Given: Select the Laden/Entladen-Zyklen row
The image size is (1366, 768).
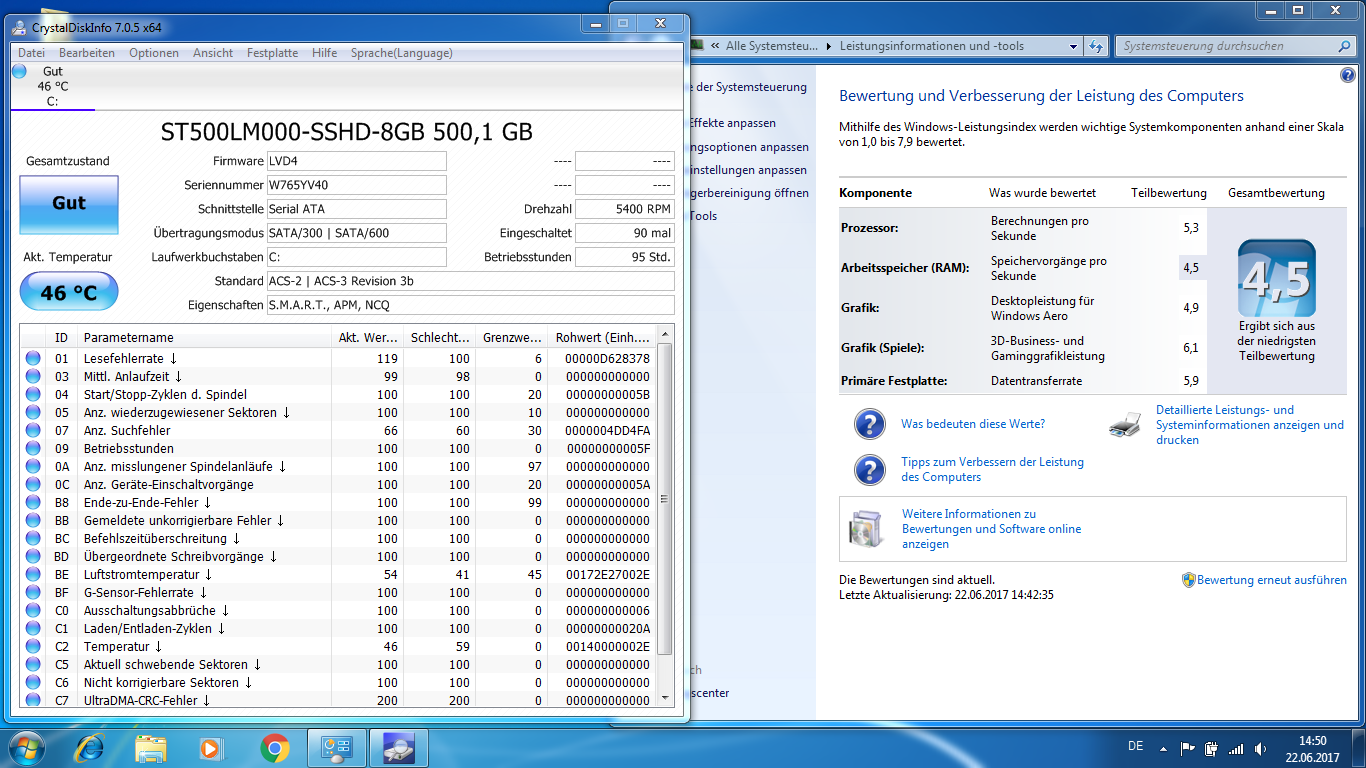Looking at the screenshot, I should (338, 628).
